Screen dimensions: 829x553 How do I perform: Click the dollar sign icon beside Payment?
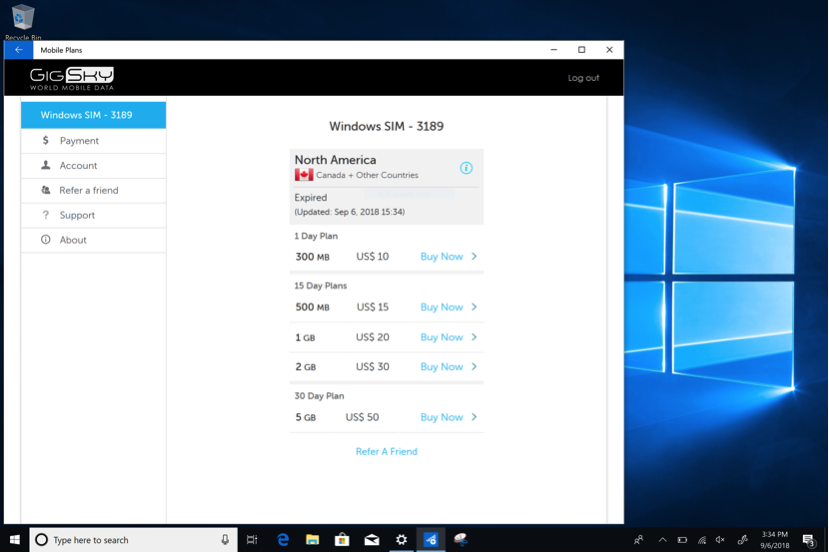pyautogui.click(x=45, y=140)
